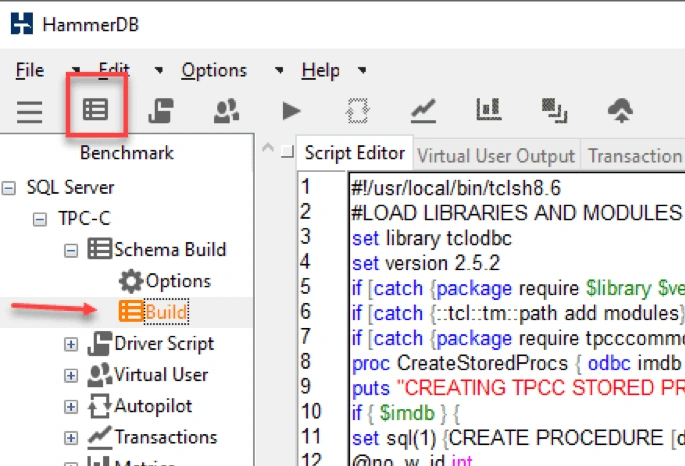Click the Driver Script icon in tree
This screenshot has width=685, height=466.
pyautogui.click(x=100, y=343)
